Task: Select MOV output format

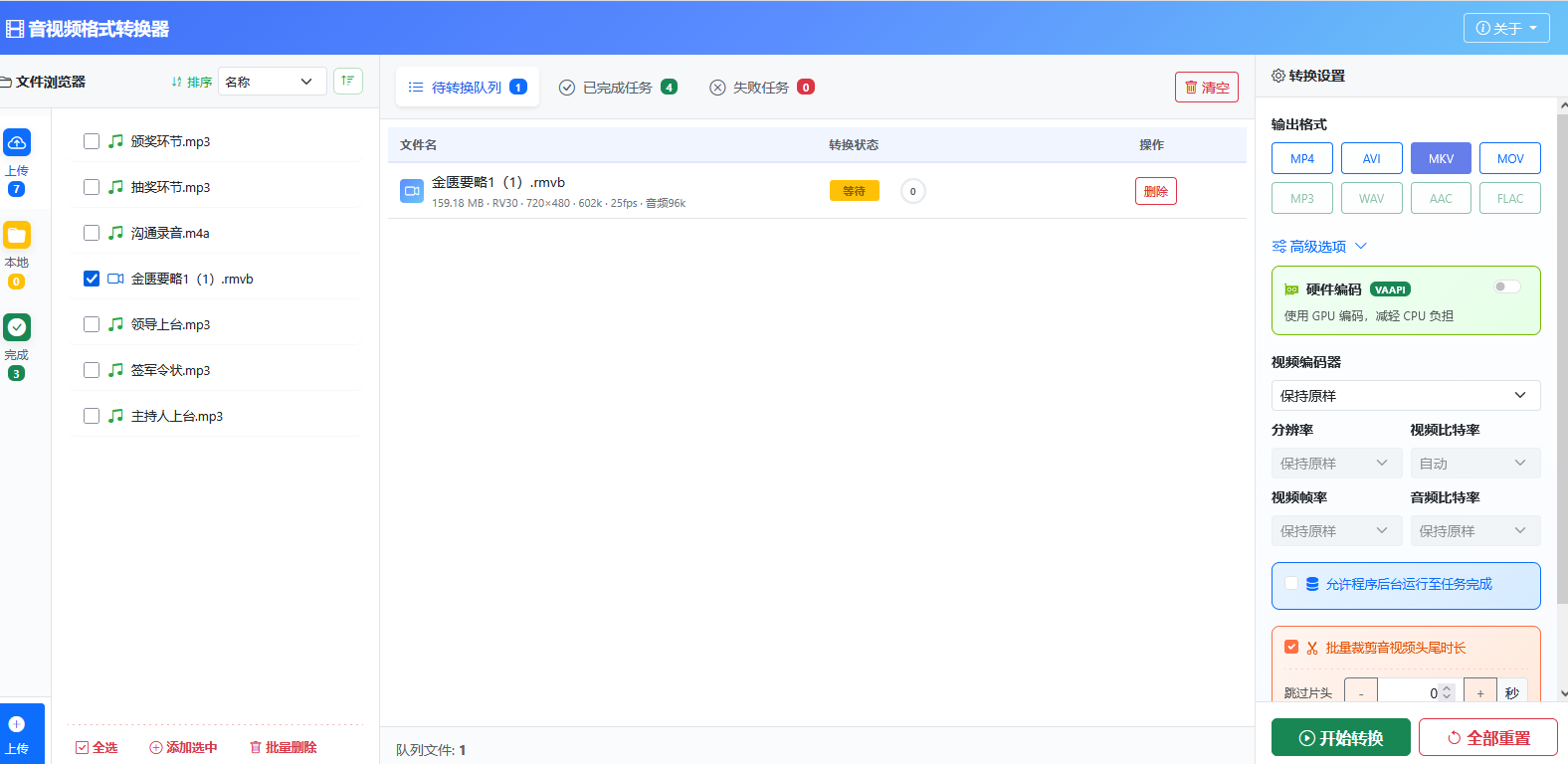Action: coord(1510,158)
